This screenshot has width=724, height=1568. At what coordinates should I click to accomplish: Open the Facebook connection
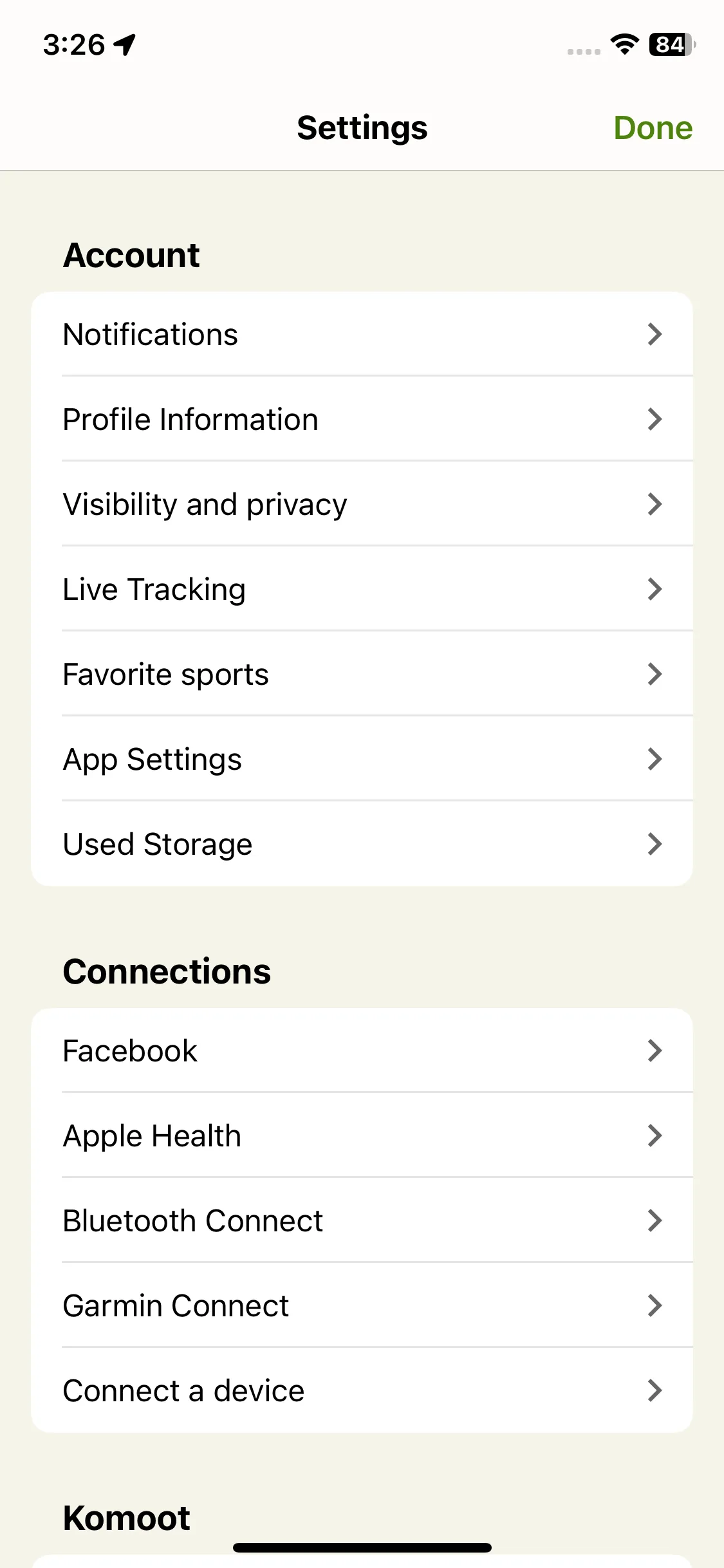362,1050
